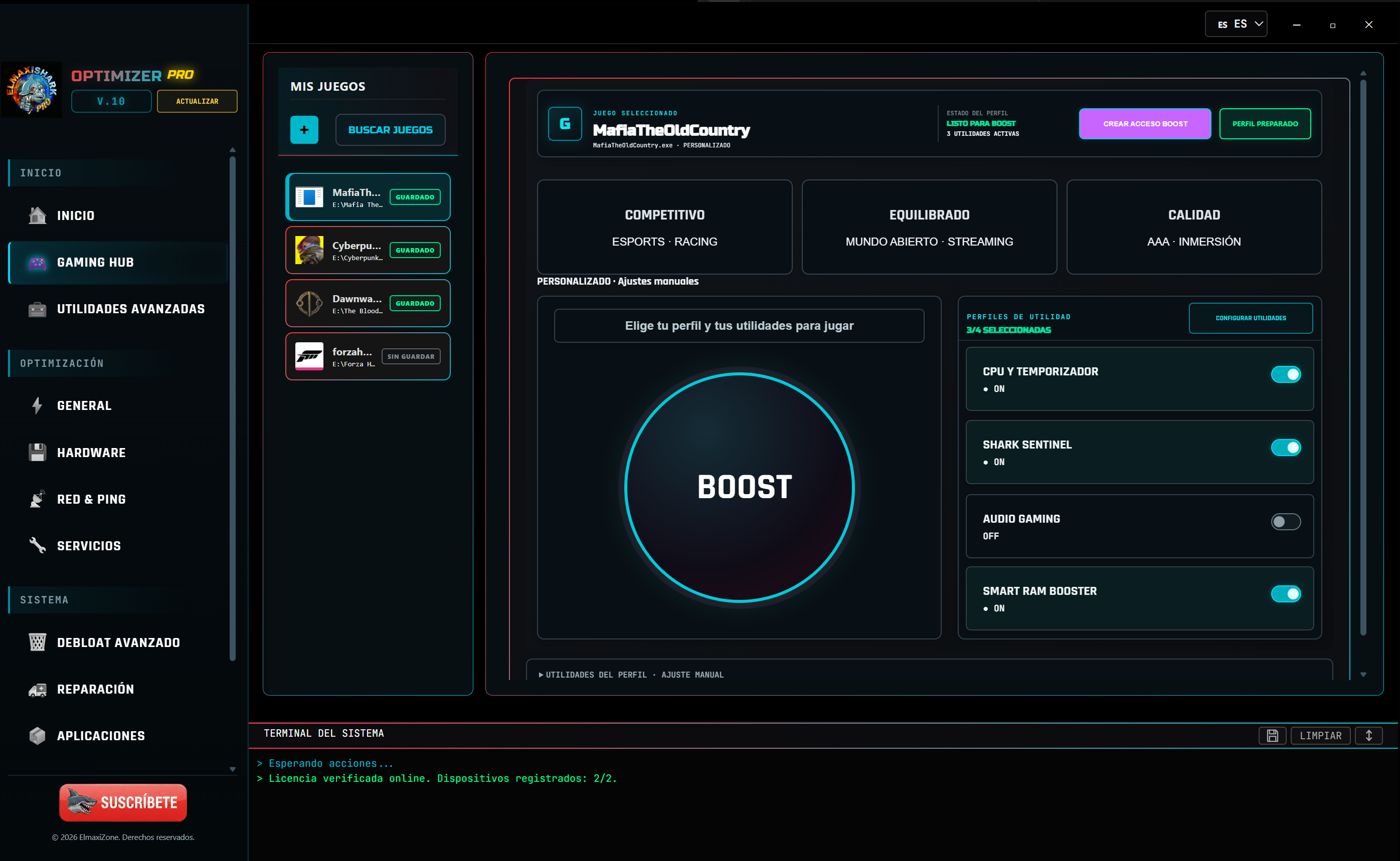The width and height of the screenshot is (1400, 861).
Task: Click the Actualizar button
Action: coord(197,101)
